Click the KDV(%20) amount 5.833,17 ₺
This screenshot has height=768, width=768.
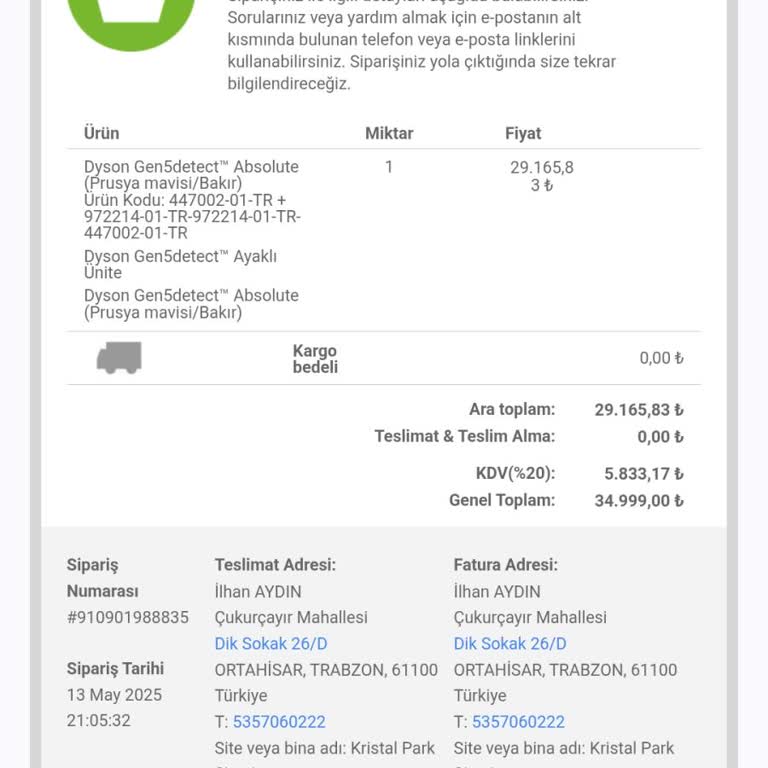click(644, 474)
